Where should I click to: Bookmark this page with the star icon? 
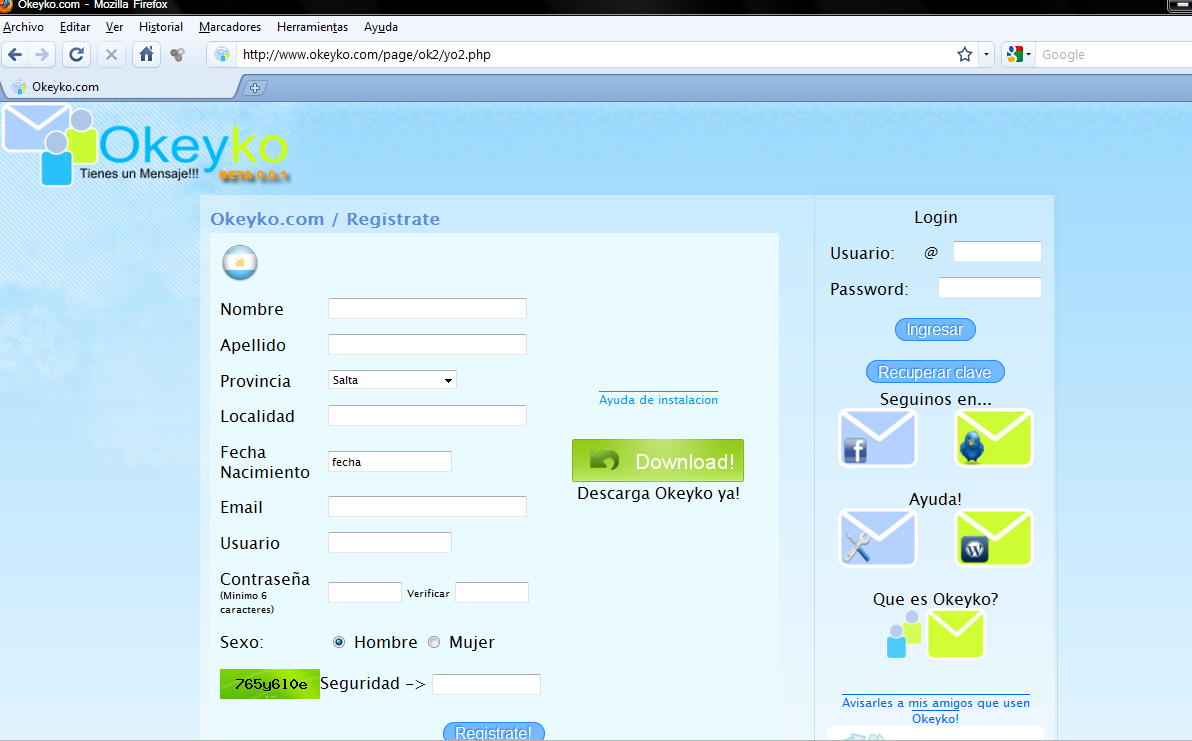click(x=965, y=55)
